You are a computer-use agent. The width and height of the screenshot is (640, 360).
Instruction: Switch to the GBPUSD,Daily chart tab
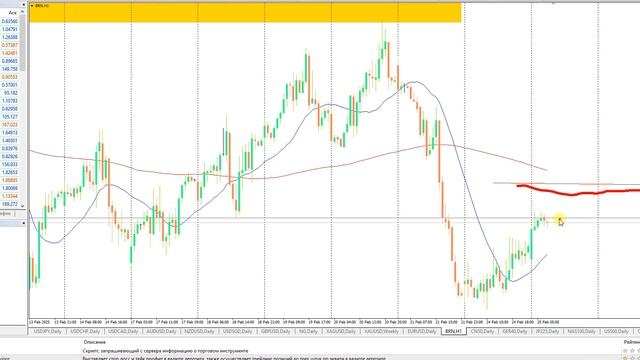(276, 331)
